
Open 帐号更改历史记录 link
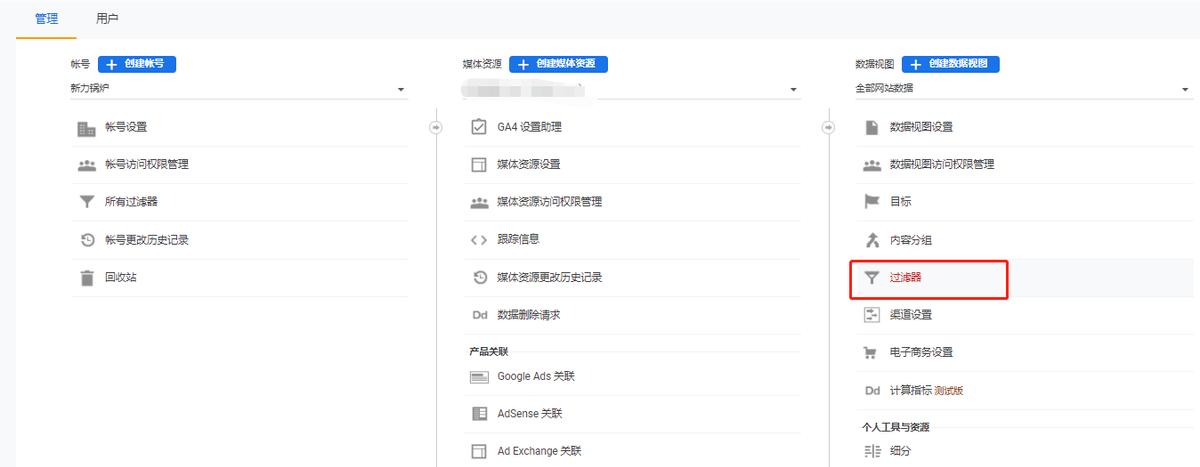146,240
